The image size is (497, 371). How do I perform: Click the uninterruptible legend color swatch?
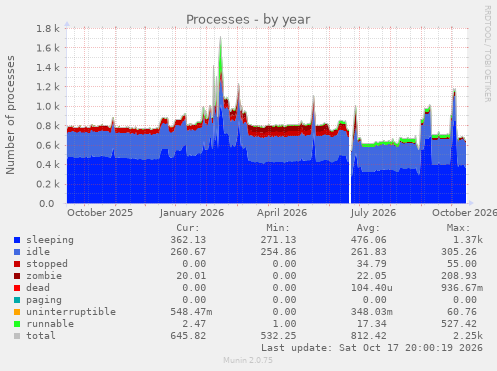[17, 312]
